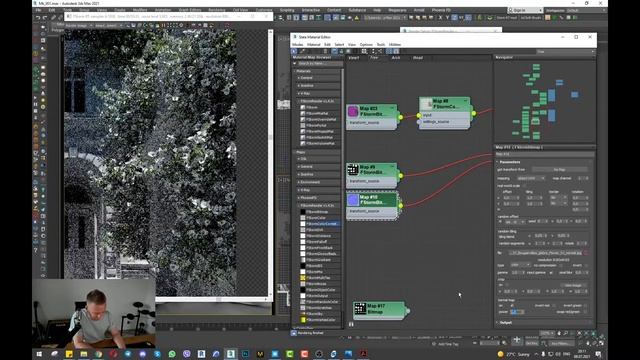Open Material menu in Slate Material Editor
640x360 pixels.
[313, 44]
